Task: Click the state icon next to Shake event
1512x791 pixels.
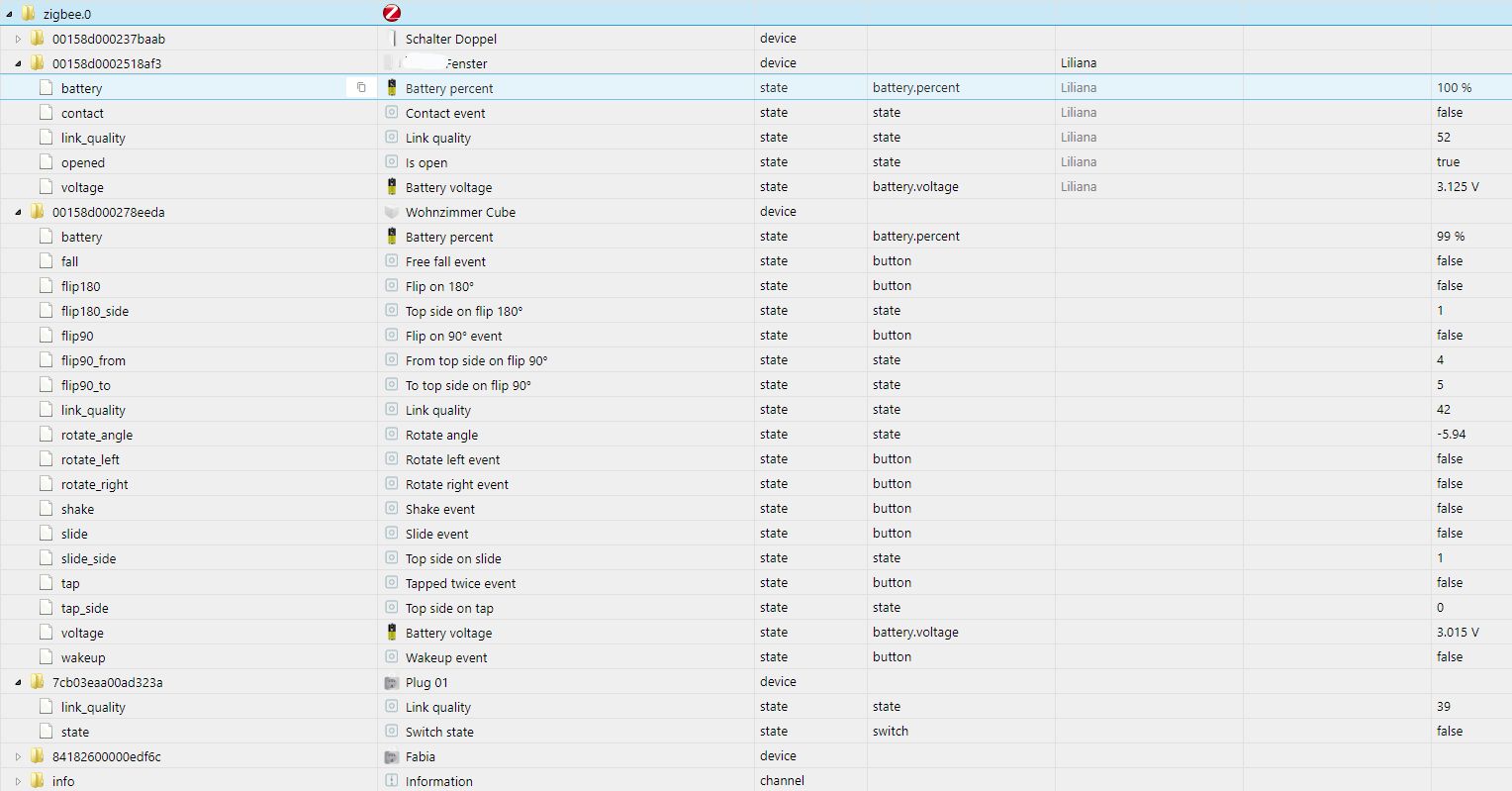Action: pos(391,508)
